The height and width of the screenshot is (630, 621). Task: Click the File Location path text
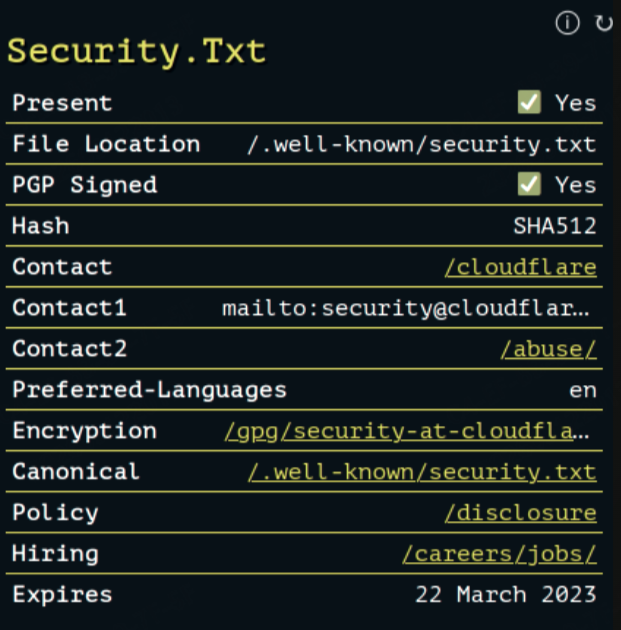coord(422,144)
